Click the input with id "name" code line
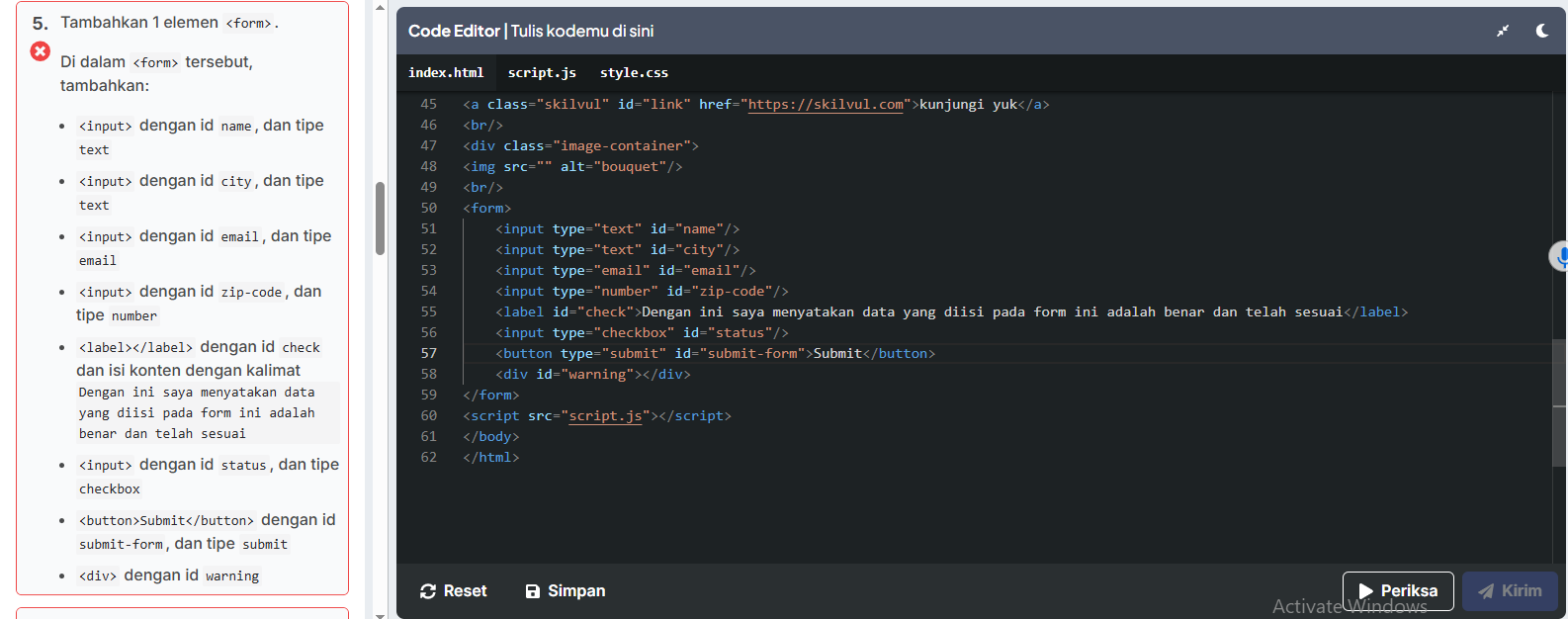 [618, 228]
